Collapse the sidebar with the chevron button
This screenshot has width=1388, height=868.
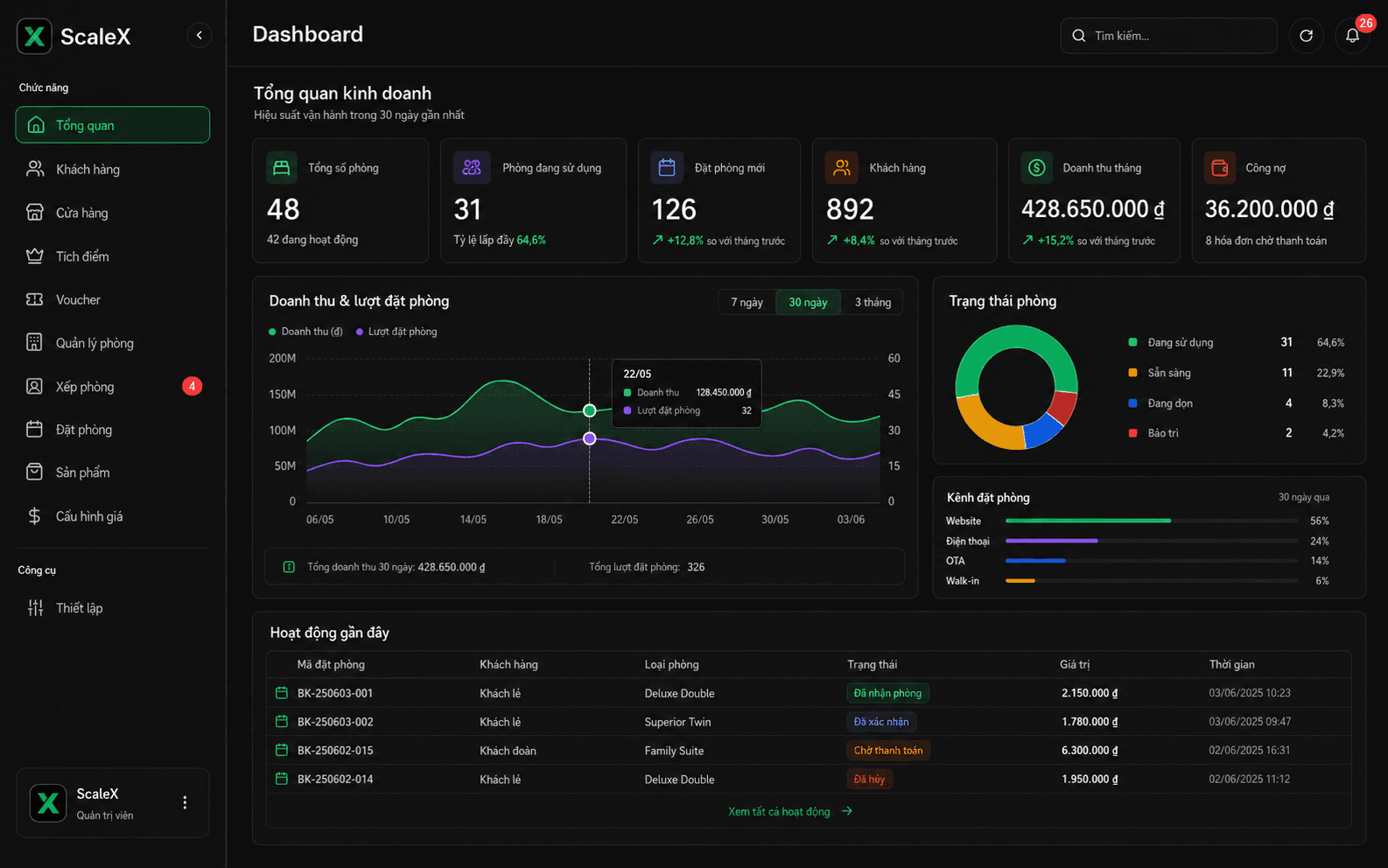(200, 35)
